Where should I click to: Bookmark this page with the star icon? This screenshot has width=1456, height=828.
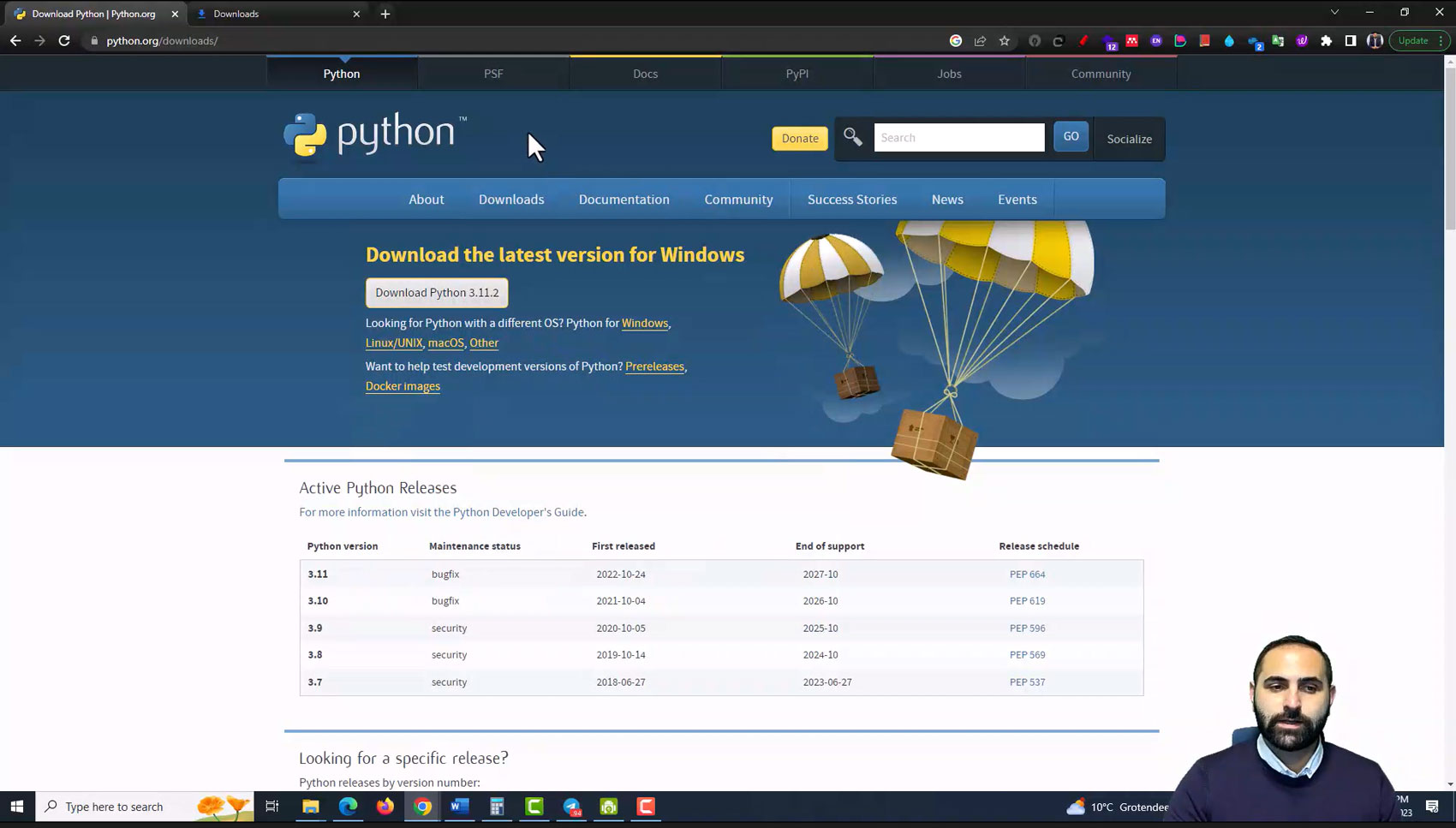(1005, 40)
